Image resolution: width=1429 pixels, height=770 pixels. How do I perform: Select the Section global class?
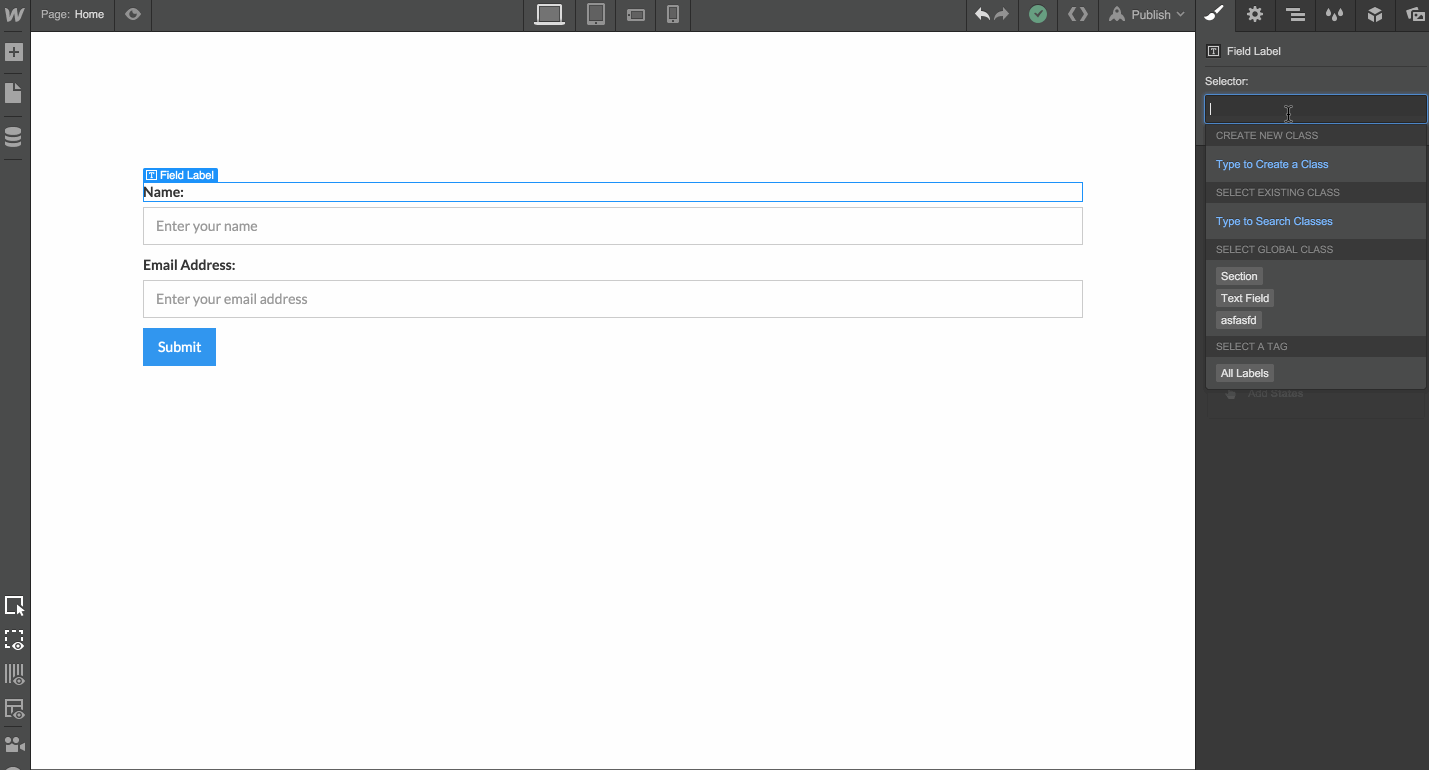[x=1239, y=276]
